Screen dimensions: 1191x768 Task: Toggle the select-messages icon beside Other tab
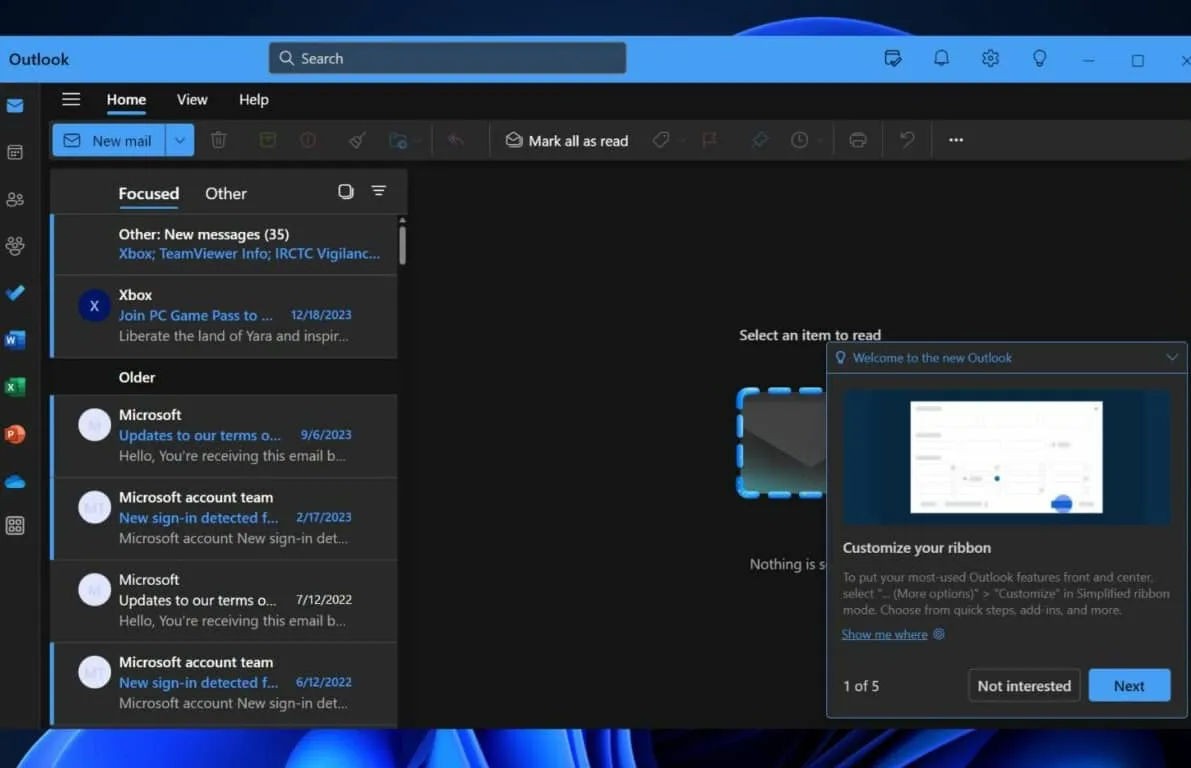(346, 191)
